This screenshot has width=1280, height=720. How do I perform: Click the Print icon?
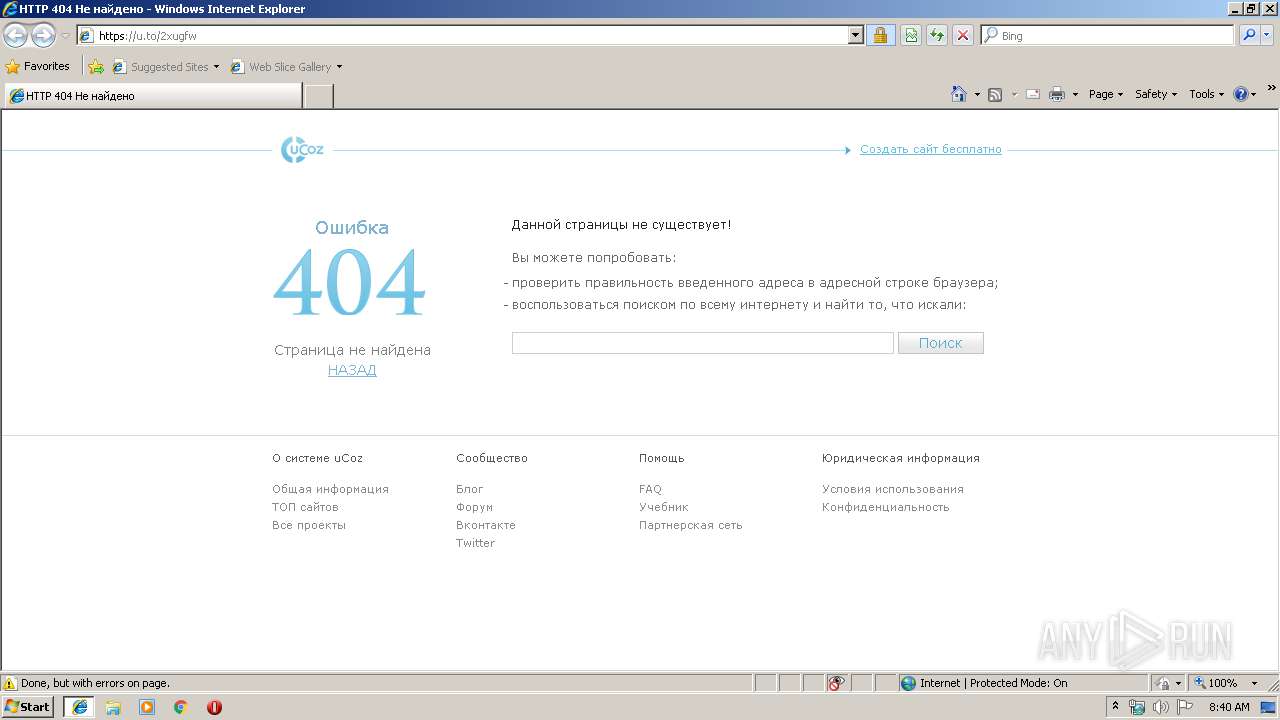point(1057,94)
